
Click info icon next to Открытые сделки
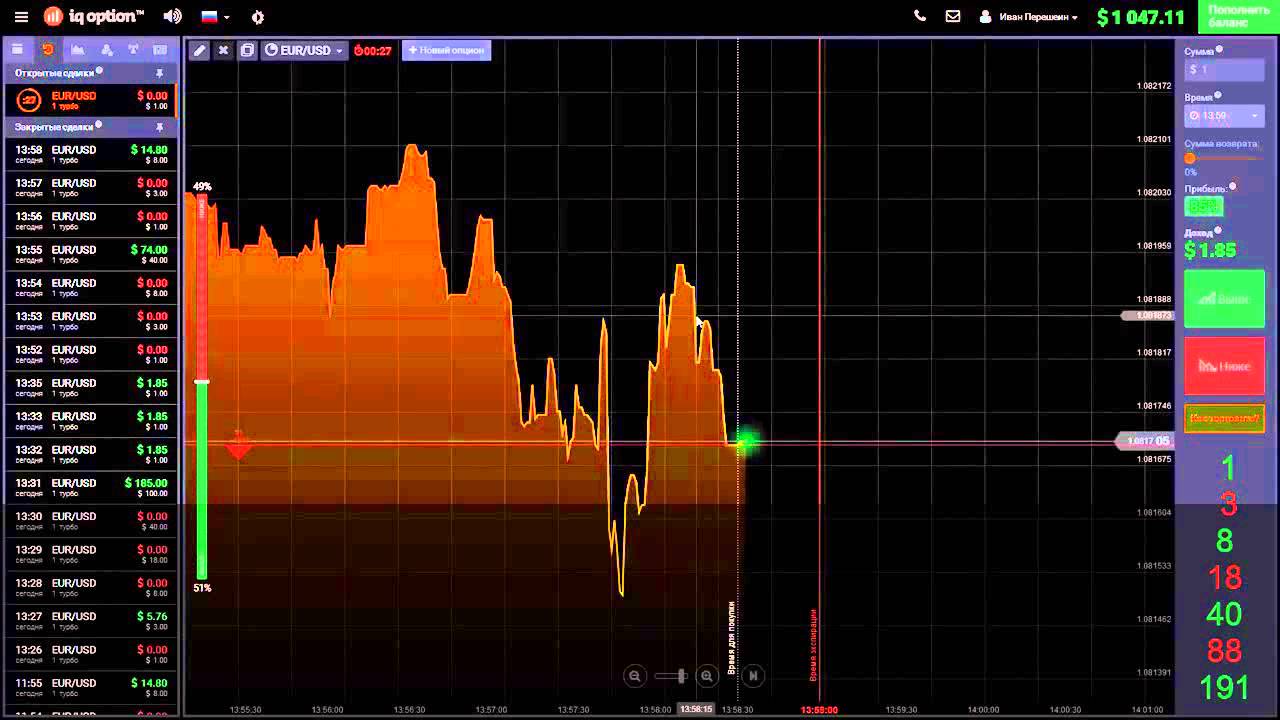point(99,71)
